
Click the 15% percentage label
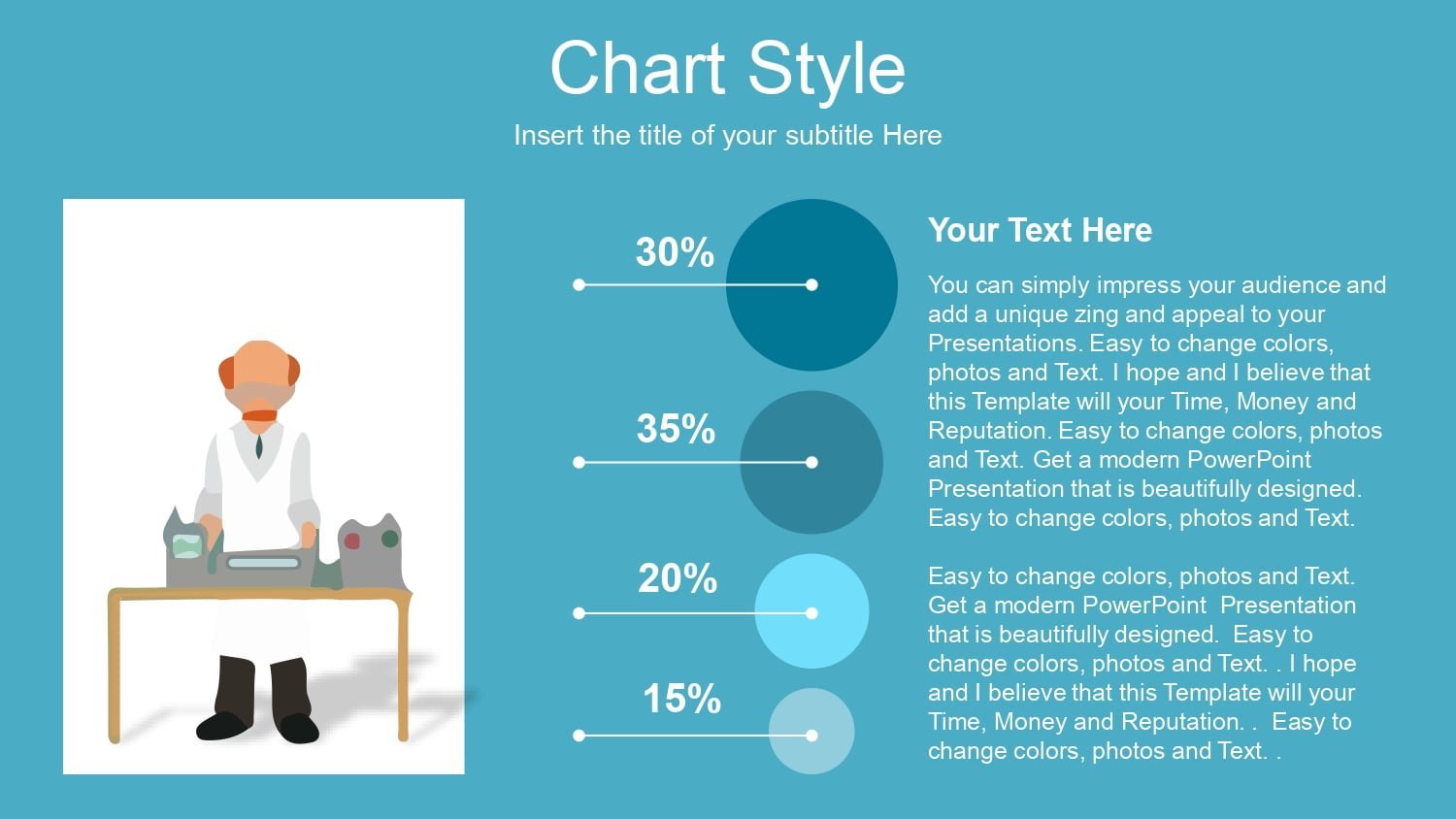pyautogui.click(x=682, y=699)
